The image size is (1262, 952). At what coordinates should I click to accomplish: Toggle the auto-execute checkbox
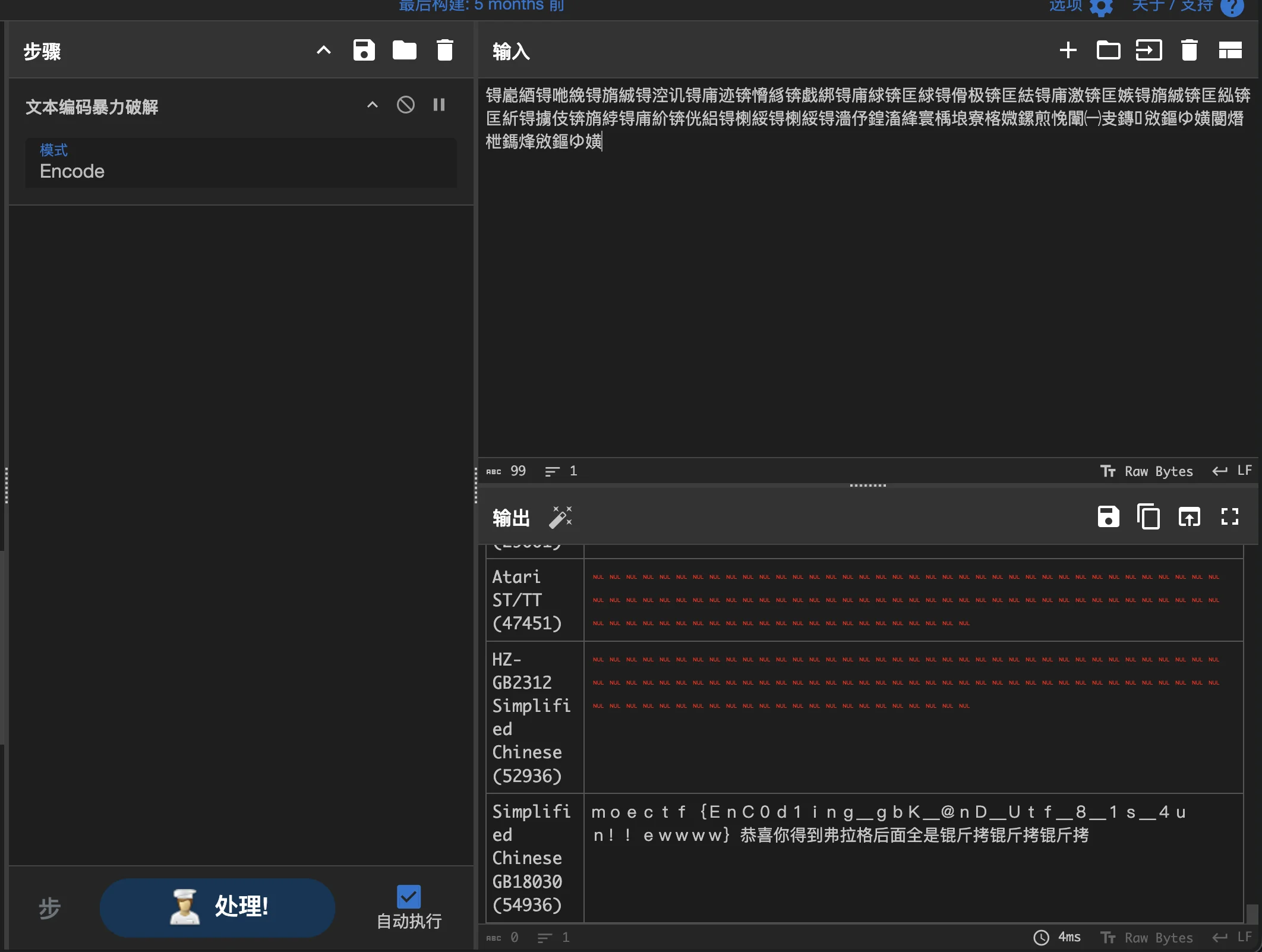pyautogui.click(x=409, y=897)
